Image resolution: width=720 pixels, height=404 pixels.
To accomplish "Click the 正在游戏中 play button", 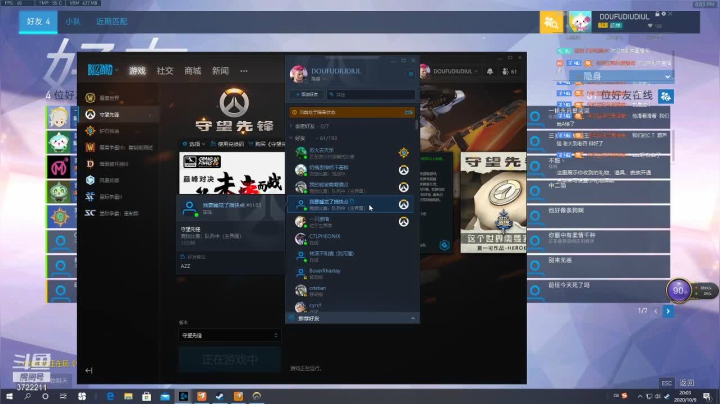I will point(229,359).
